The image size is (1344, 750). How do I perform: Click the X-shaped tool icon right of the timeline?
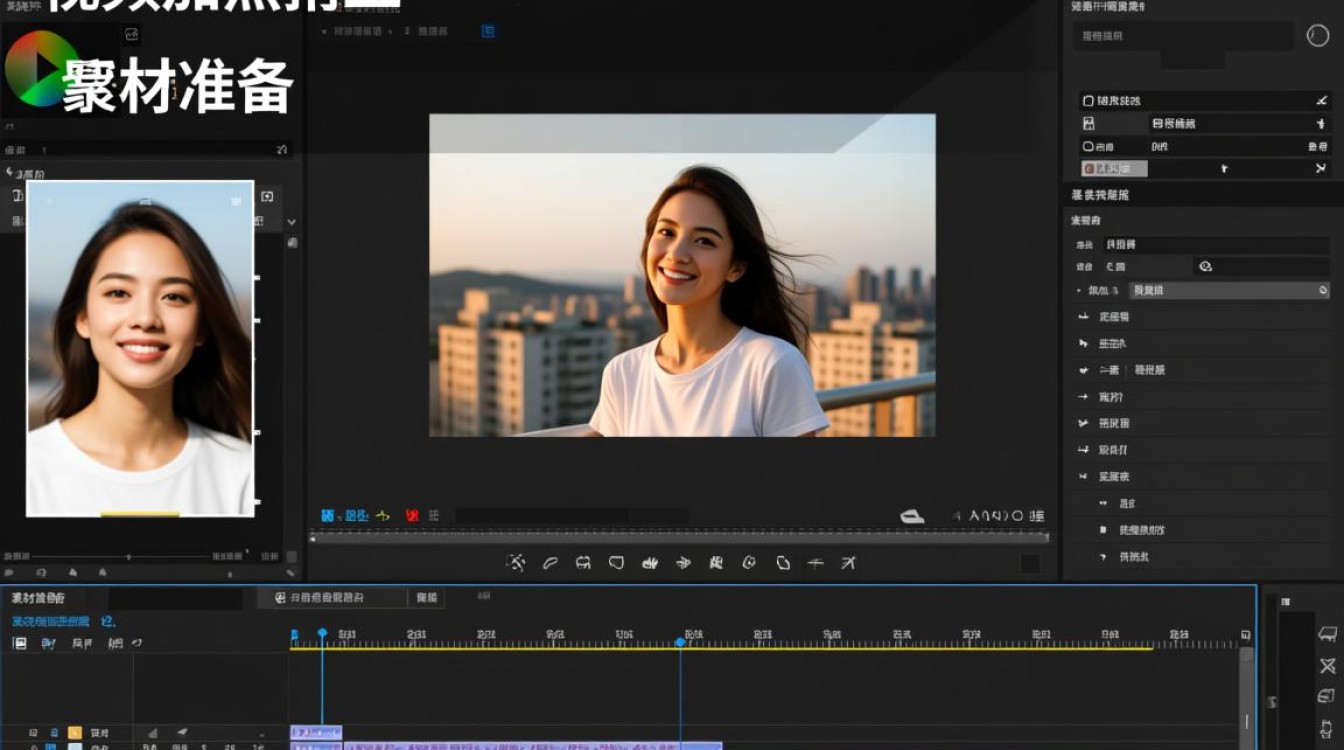(1327, 666)
